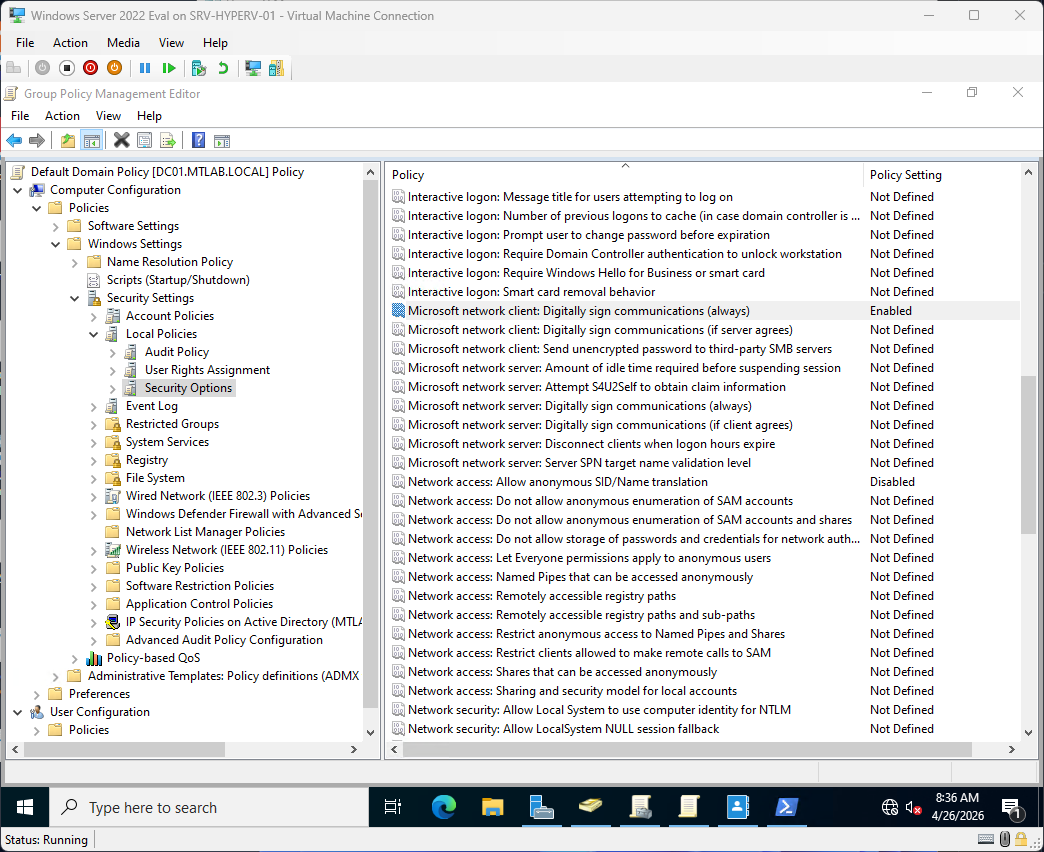
Task: Click the muted volume tray icon
Action: [x=914, y=808]
